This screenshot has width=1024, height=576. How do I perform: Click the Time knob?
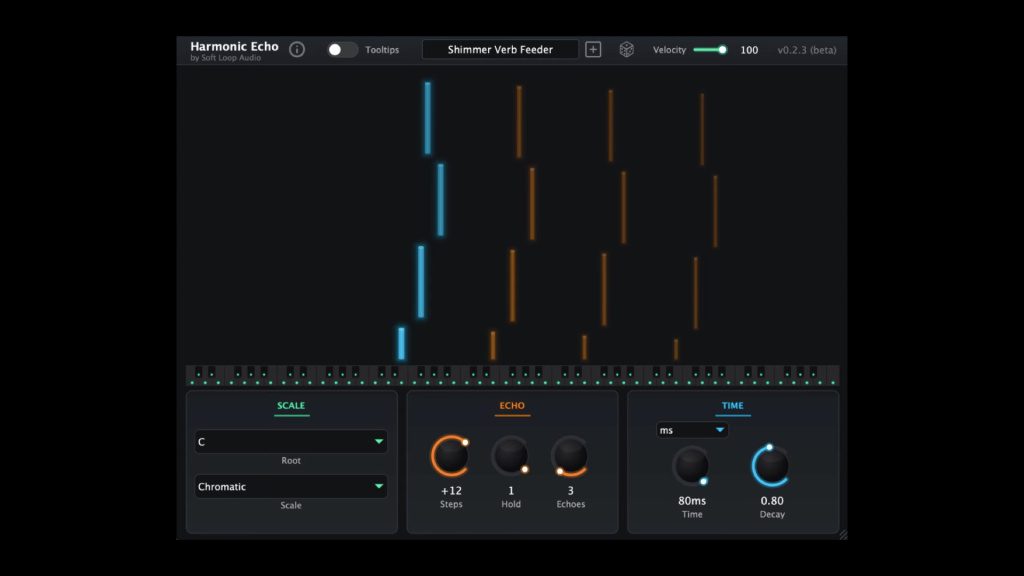(691, 465)
